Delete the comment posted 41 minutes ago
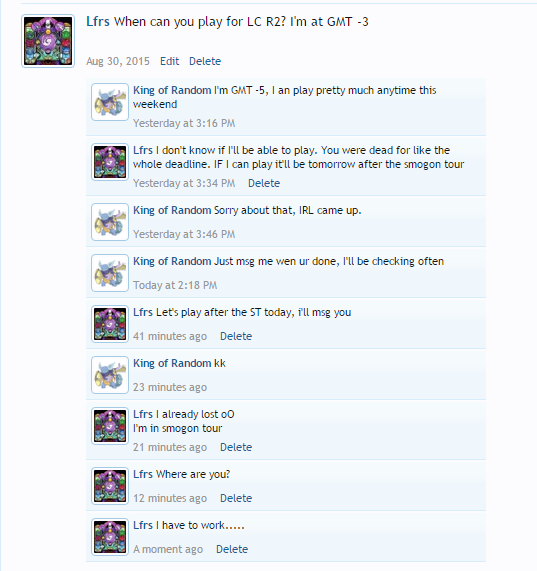Viewport: 537px width, 571px height. [x=236, y=336]
